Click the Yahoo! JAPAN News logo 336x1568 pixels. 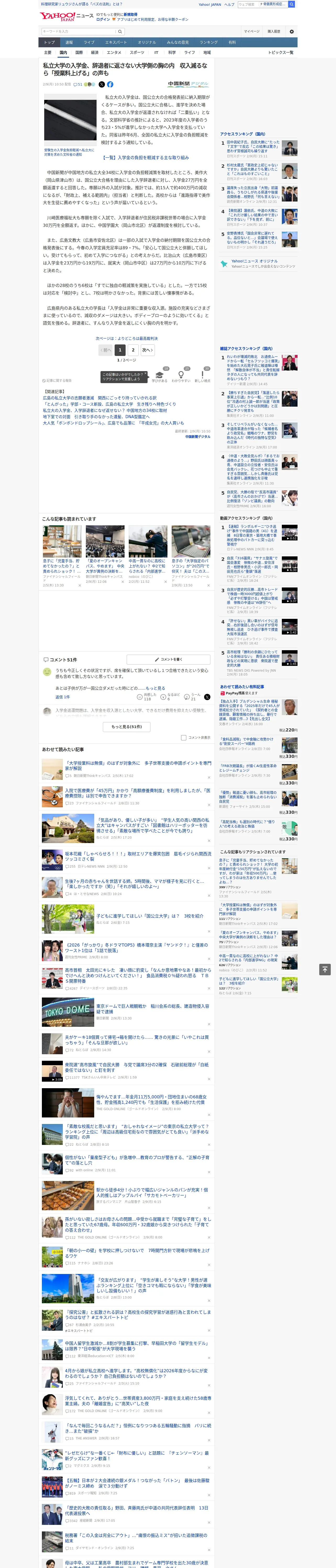click(66, 16)
